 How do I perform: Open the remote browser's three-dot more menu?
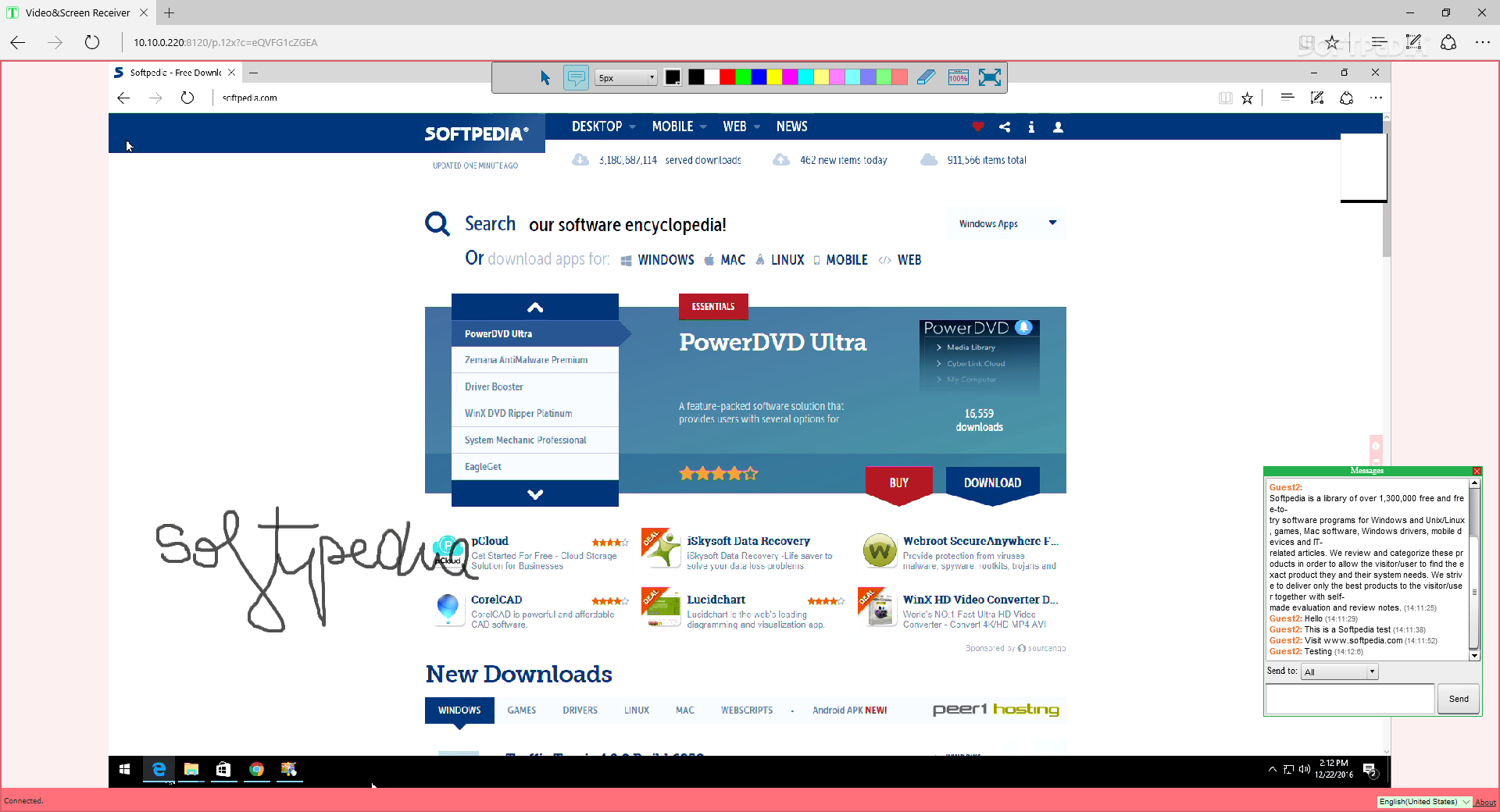coord(1377,98)
